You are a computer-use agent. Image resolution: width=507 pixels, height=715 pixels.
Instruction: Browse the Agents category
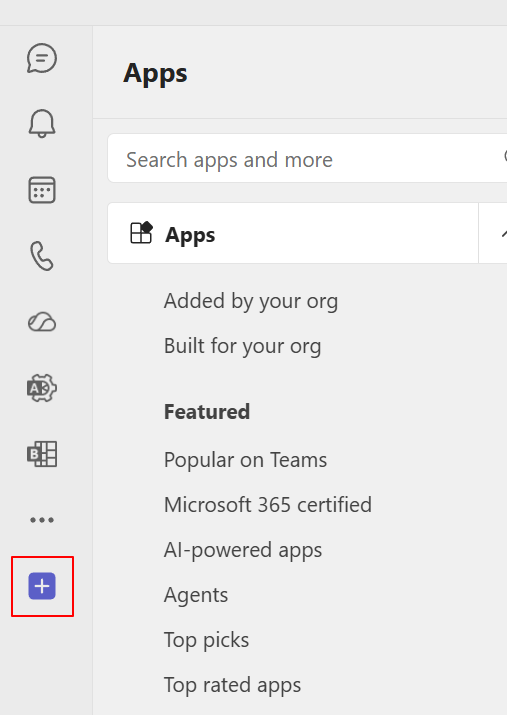click(x=196, y=595)
